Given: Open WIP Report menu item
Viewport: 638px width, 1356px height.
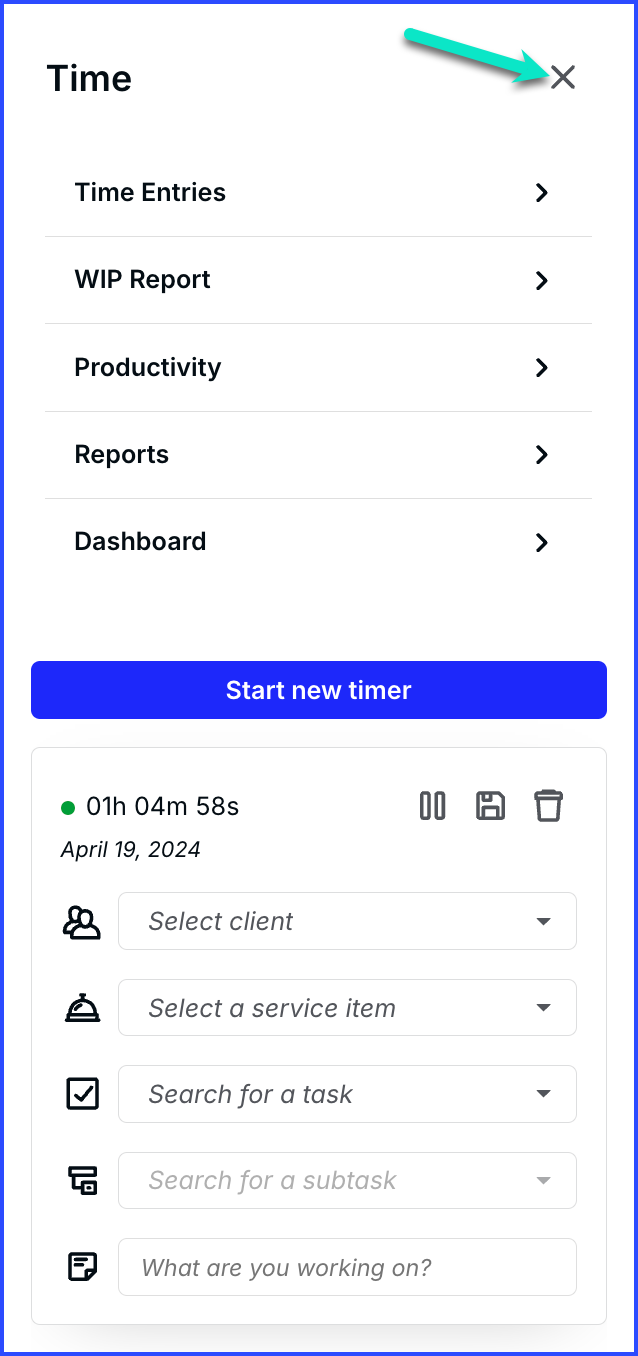Looking at the screenshot, I should click(318, 280).
